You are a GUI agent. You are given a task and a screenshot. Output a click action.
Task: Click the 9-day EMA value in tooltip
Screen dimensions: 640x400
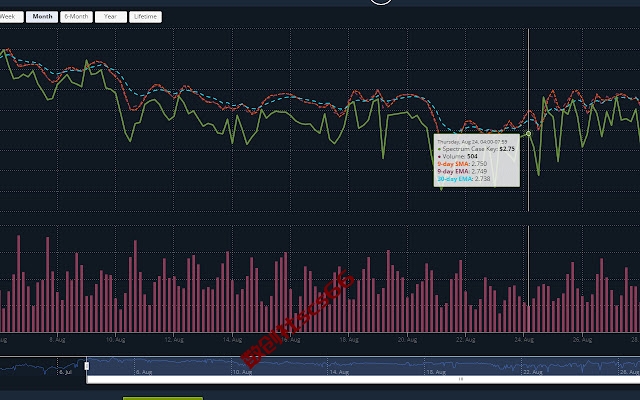462,171
